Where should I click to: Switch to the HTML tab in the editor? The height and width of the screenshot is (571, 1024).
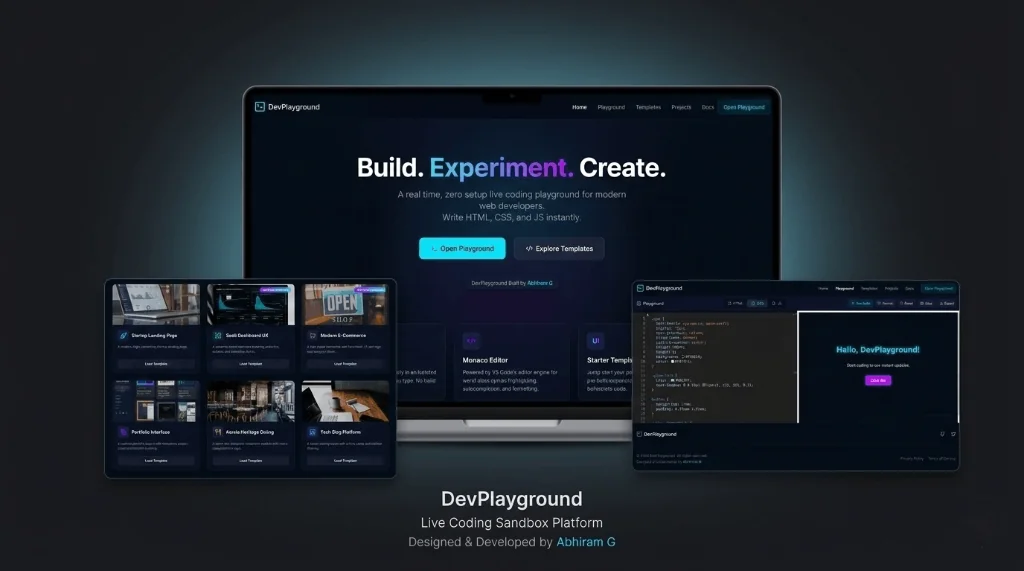[x=735, y=303]
